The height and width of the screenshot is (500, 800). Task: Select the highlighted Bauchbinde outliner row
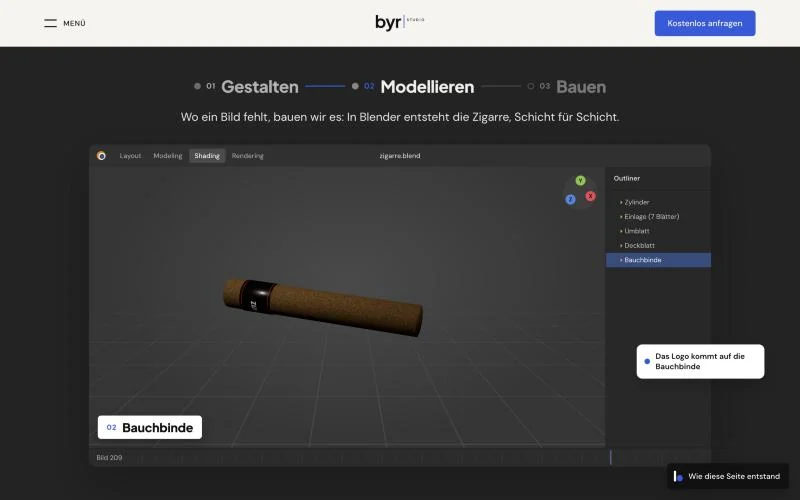click(x=658, y=260)
